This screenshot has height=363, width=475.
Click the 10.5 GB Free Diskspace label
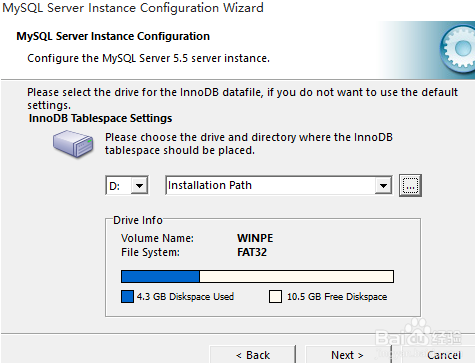pyautogui.click(x=337, y=296)
